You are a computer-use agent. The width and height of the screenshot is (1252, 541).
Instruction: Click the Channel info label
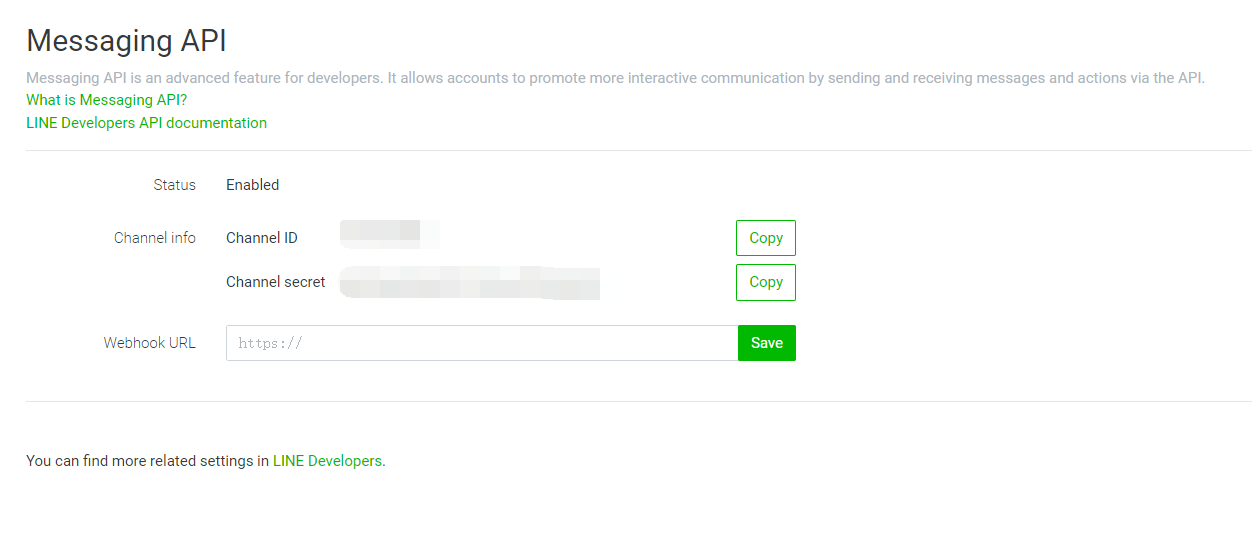coord(154,238)
